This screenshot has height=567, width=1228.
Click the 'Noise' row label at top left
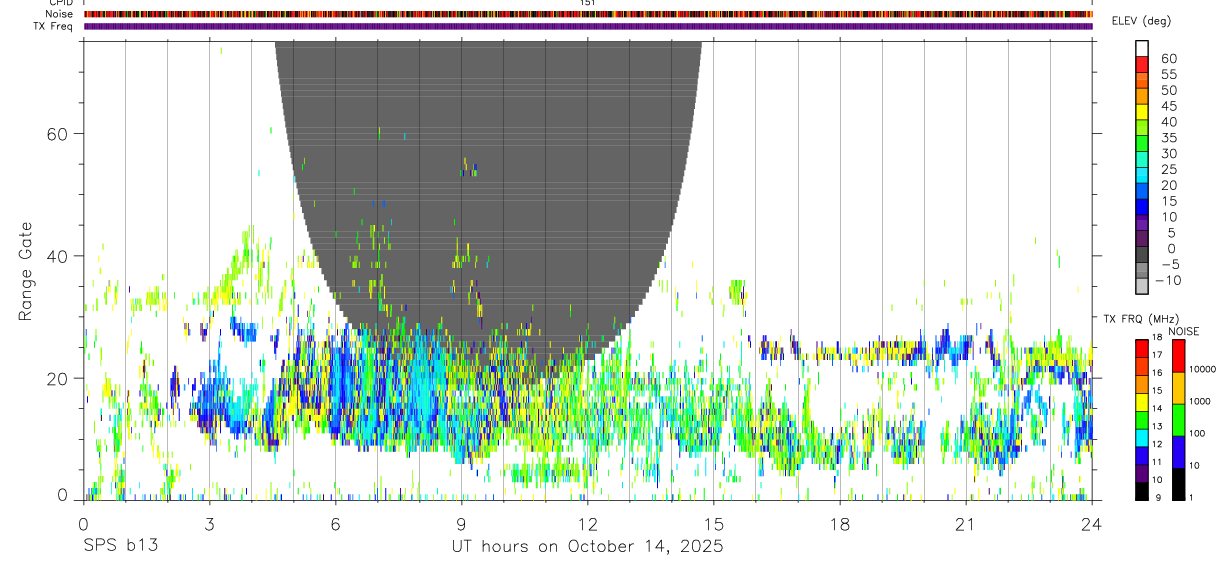(60, 14)
